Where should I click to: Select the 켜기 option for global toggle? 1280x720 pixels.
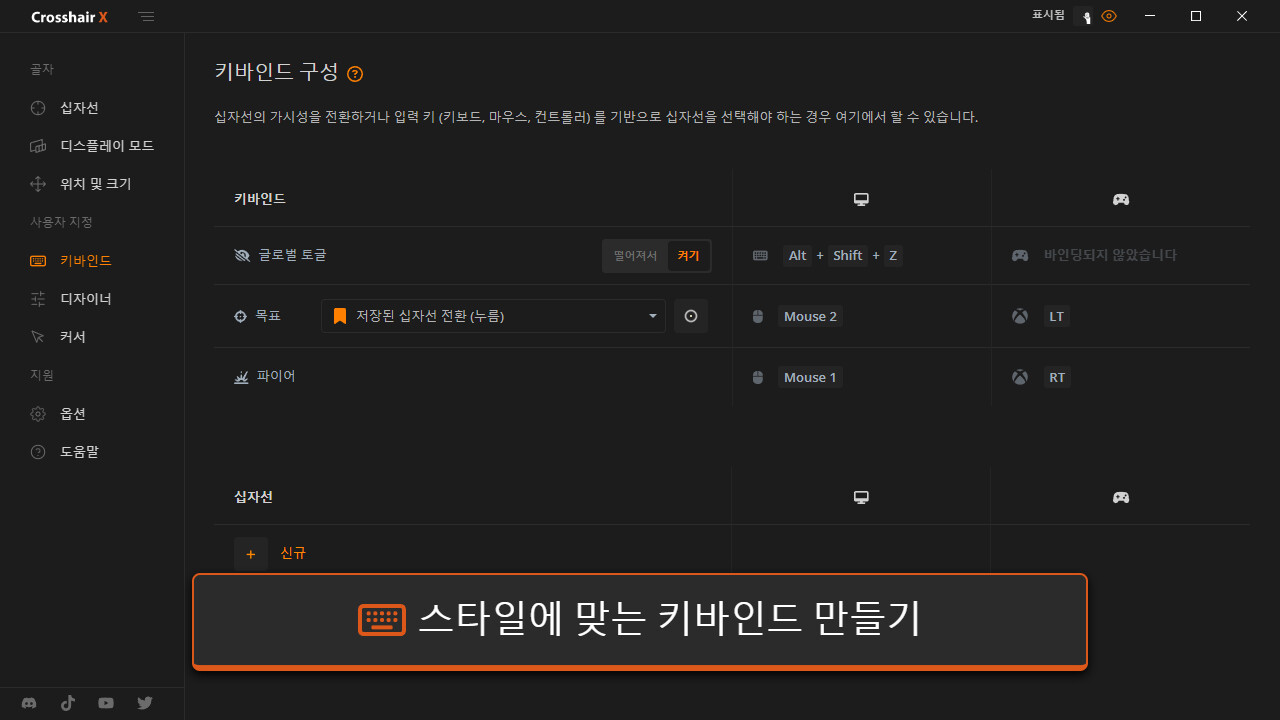(x=688, y=256)
